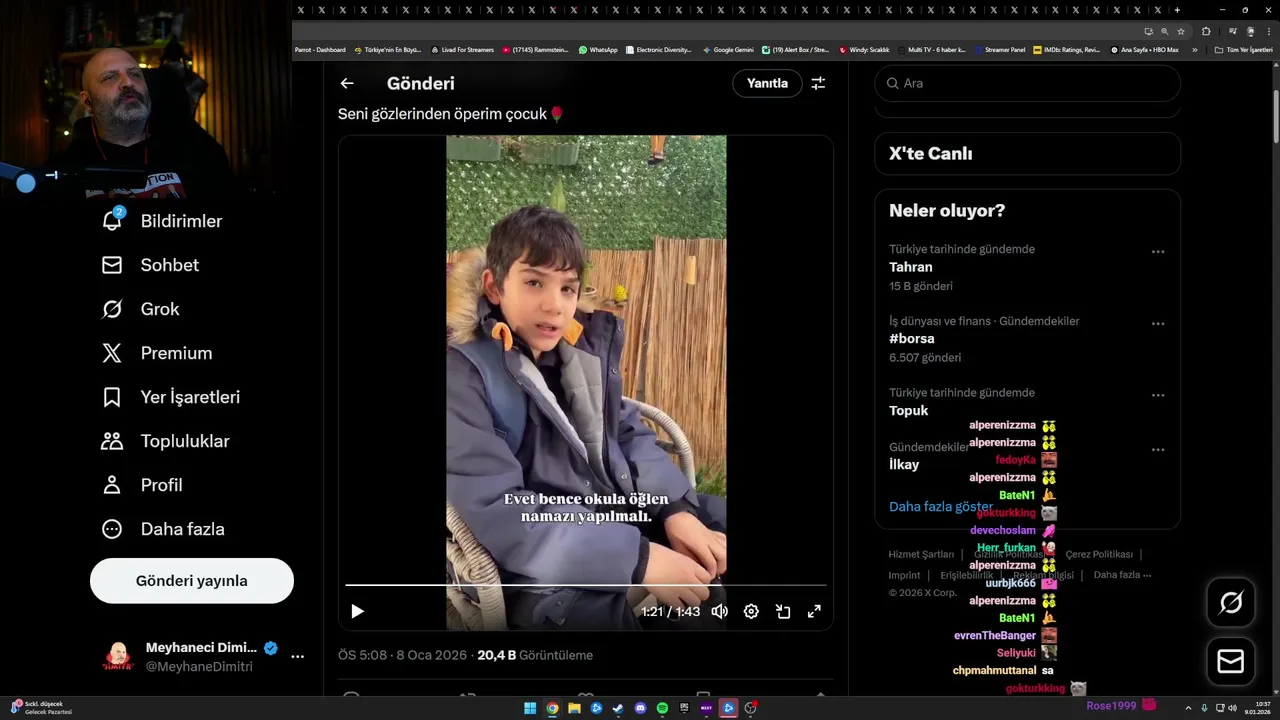The width and height of the screenshot is (1280, 720).
Task: Open Steam from the taskbar
Action: pyautogui.click(x=619, y=708)
